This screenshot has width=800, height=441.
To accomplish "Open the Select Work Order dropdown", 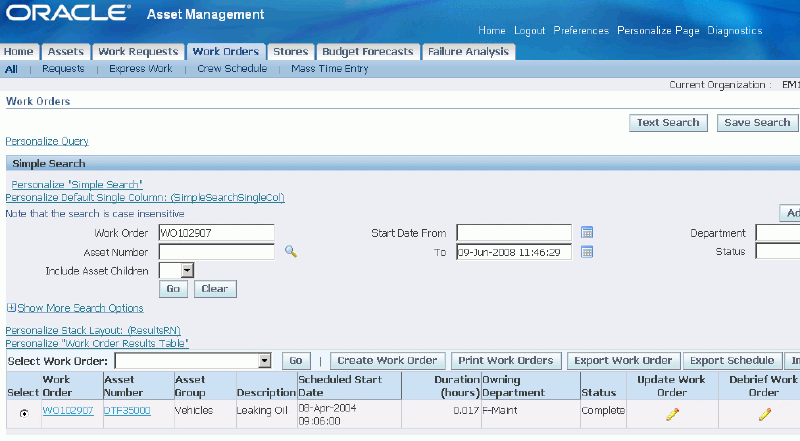I will 264,361.
